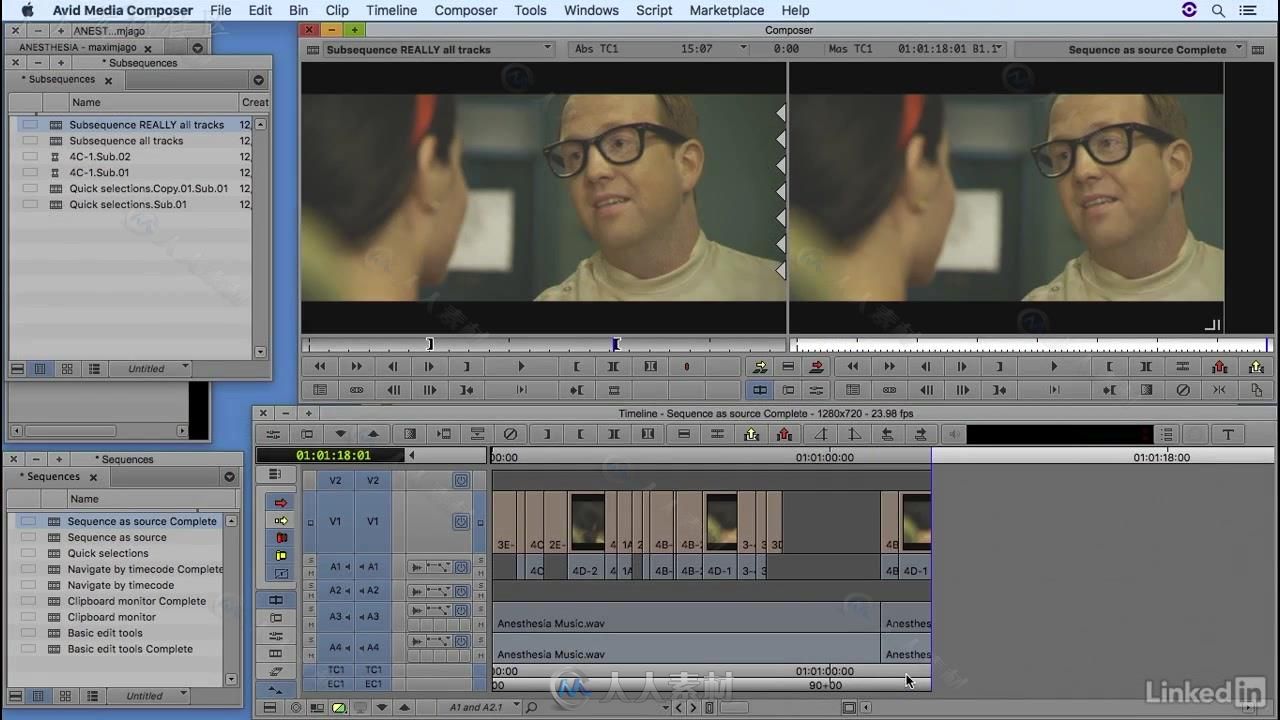Switch Subsequences bin to frame view icon
This screenshot has width=1280, height=720.
[x=67, y=369]
